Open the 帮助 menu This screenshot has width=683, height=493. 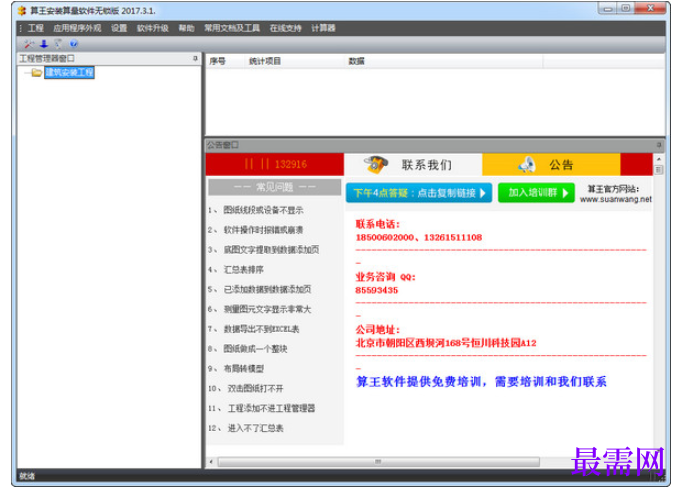coord(186,28)
